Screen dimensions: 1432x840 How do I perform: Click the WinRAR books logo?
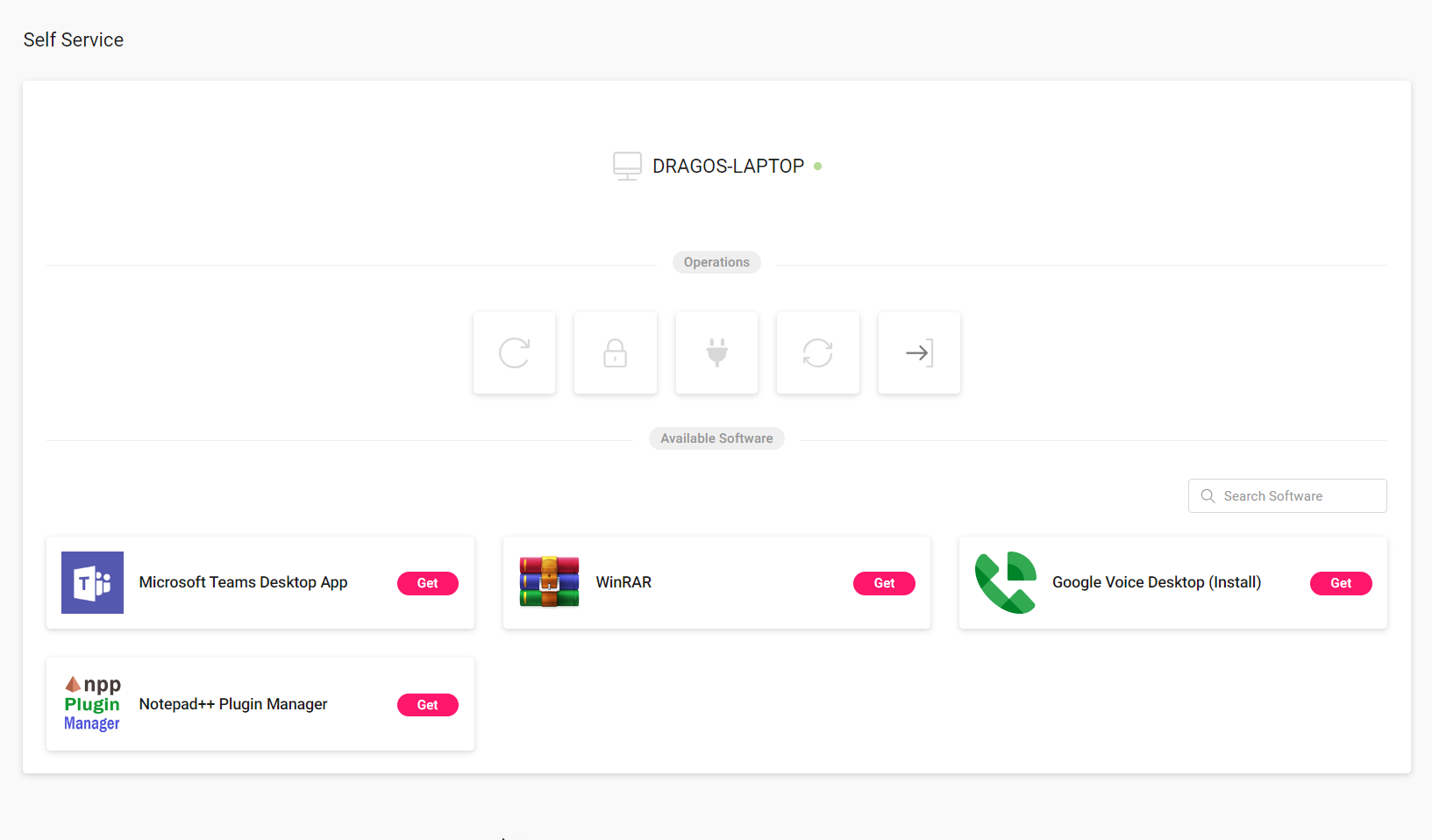[549, 582]
